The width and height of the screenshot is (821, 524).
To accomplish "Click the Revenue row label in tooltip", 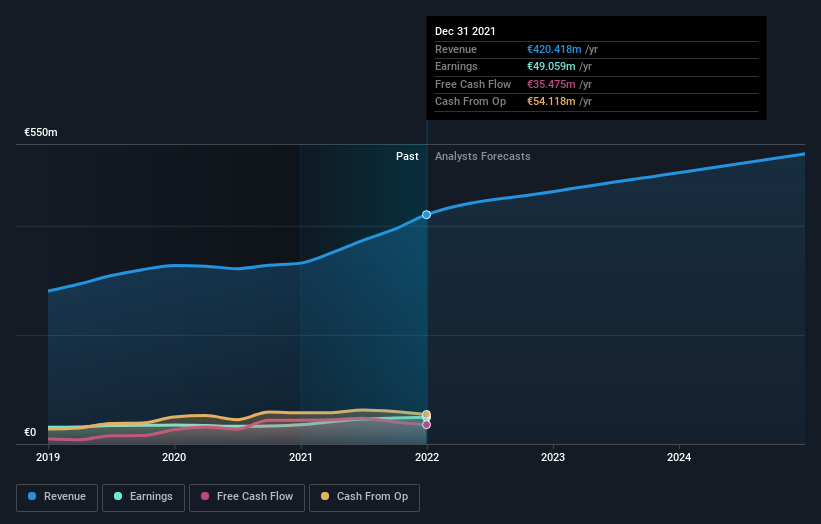I will (456, 49).
